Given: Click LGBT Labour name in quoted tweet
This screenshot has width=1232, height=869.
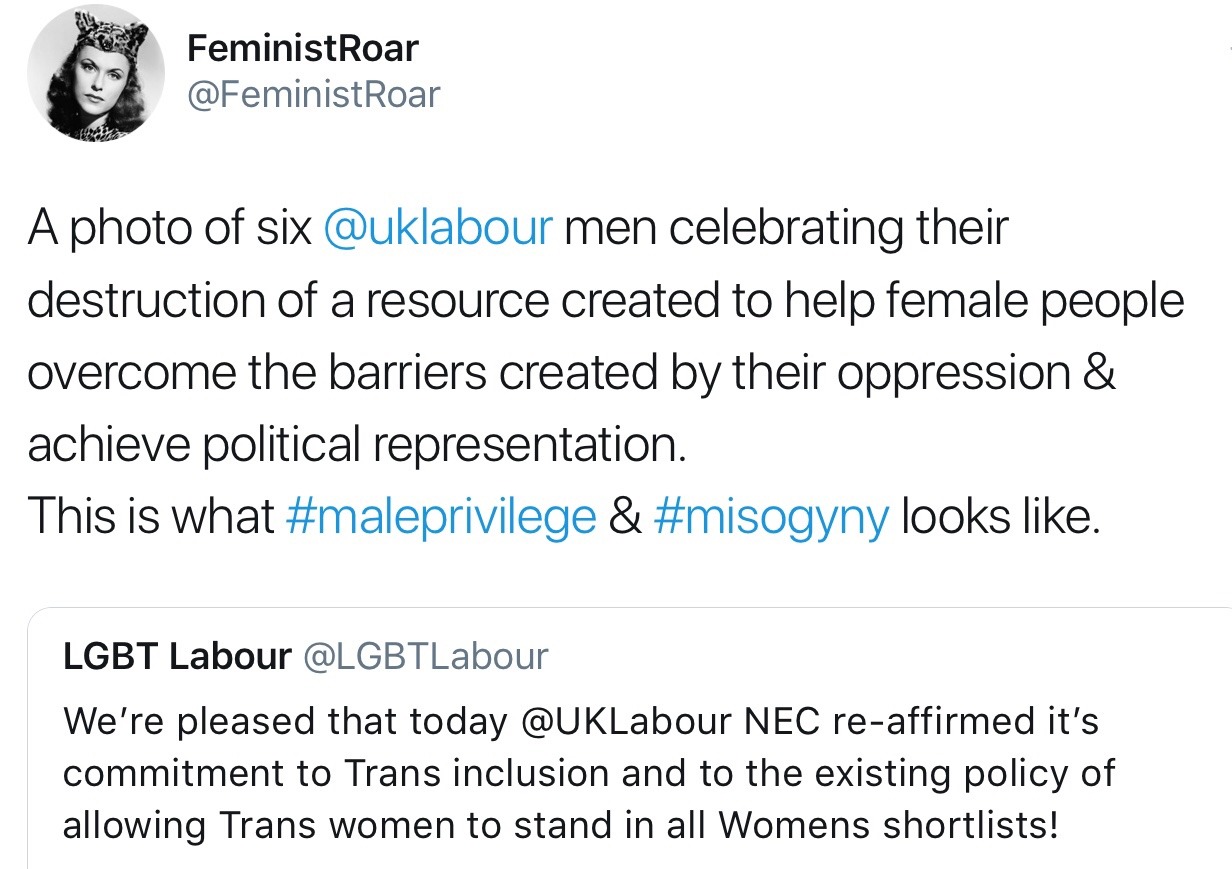Looking at the screenshot, I should [177, 656].
